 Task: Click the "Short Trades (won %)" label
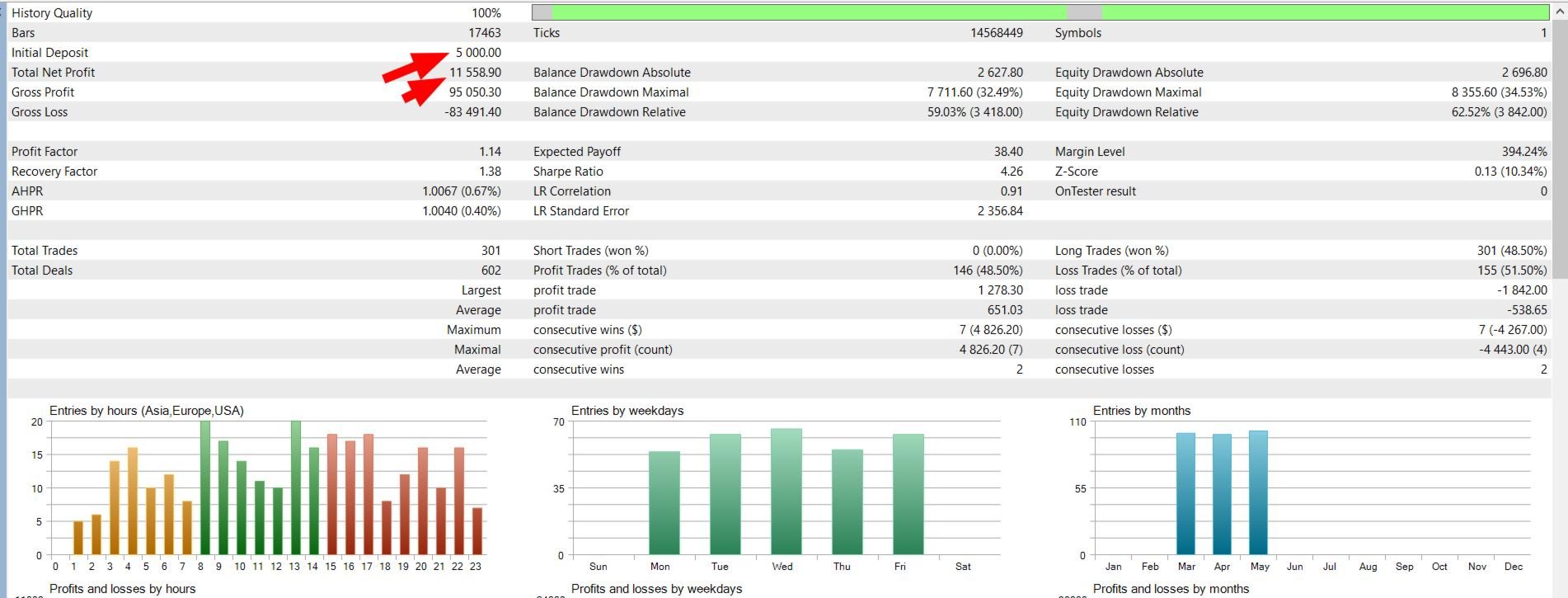pyautogui.click(x=591, y=251)
